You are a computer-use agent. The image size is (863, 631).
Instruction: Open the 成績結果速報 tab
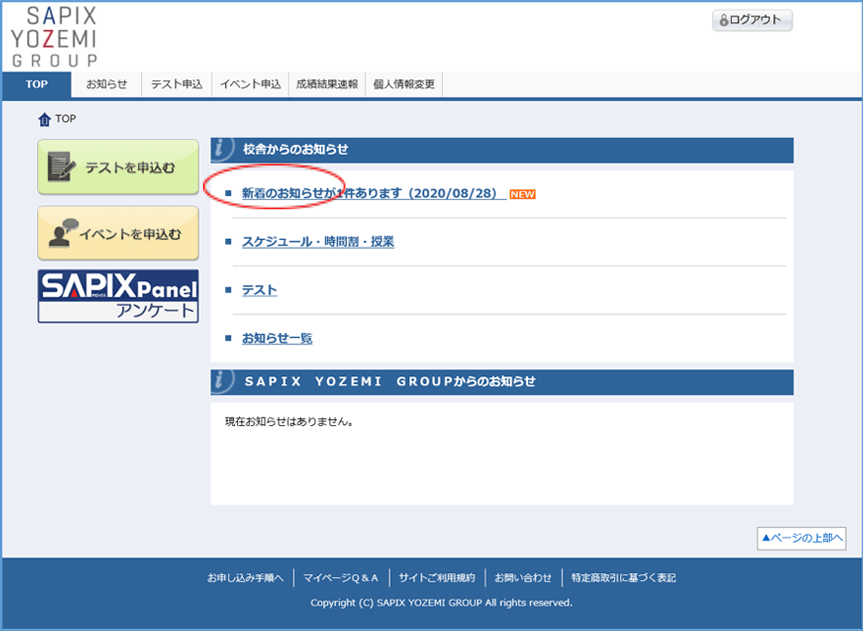coord(326,85)
